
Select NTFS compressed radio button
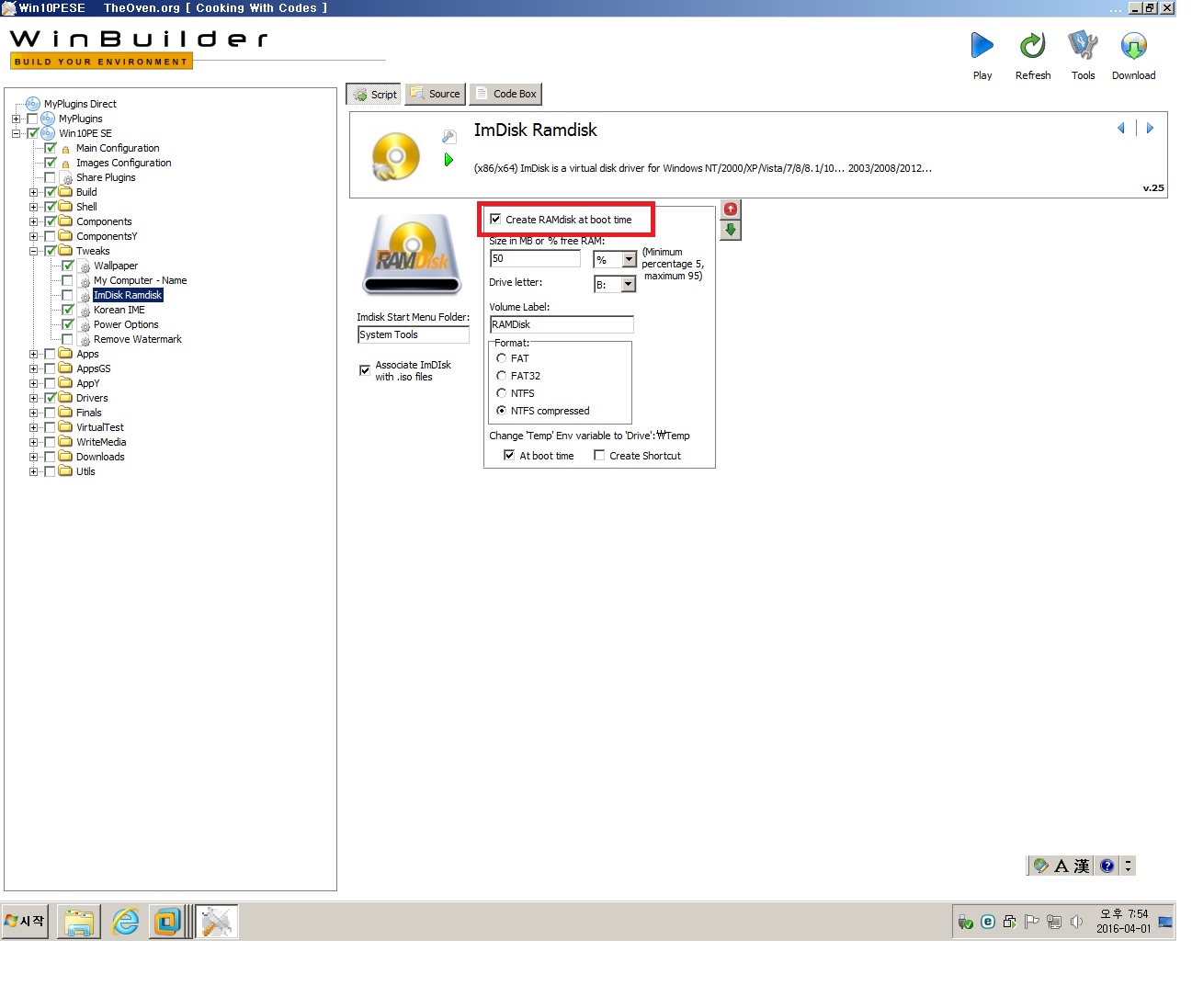(x=502, y=411)
